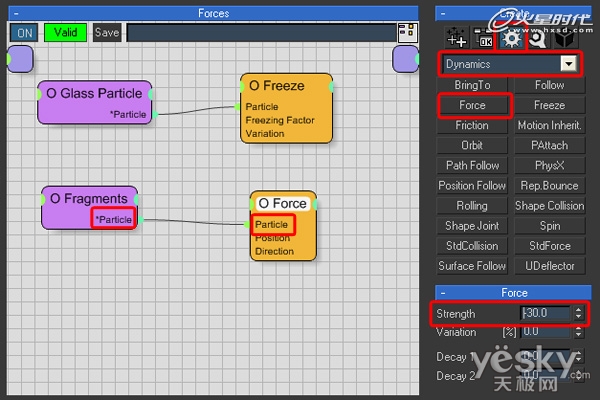
Task: Choose the PAttach operator
Action: coord(549,145)
